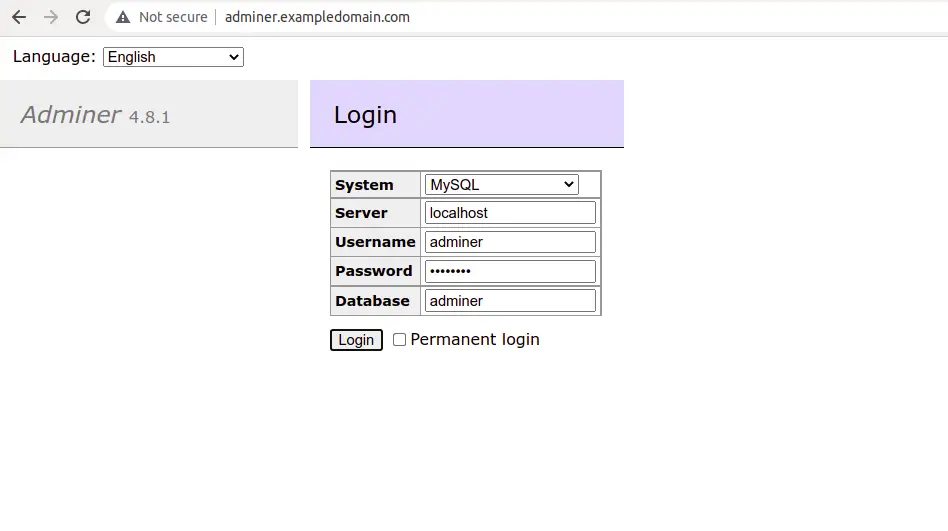This screenshot has height=531, width=948.
Task: Go back using the browser back arrow
Action: [19, 17]
